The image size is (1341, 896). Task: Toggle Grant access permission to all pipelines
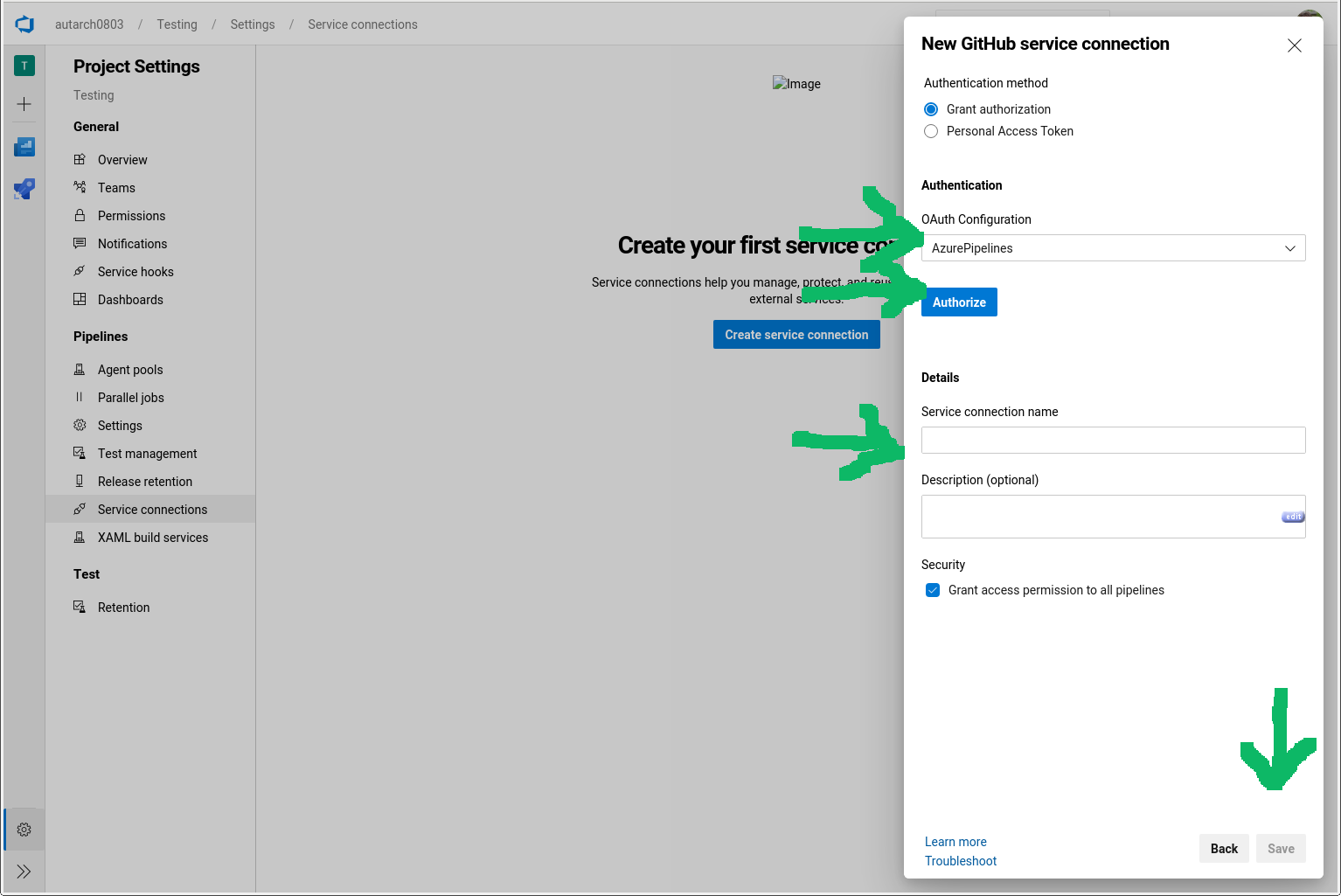click(933, 590)
